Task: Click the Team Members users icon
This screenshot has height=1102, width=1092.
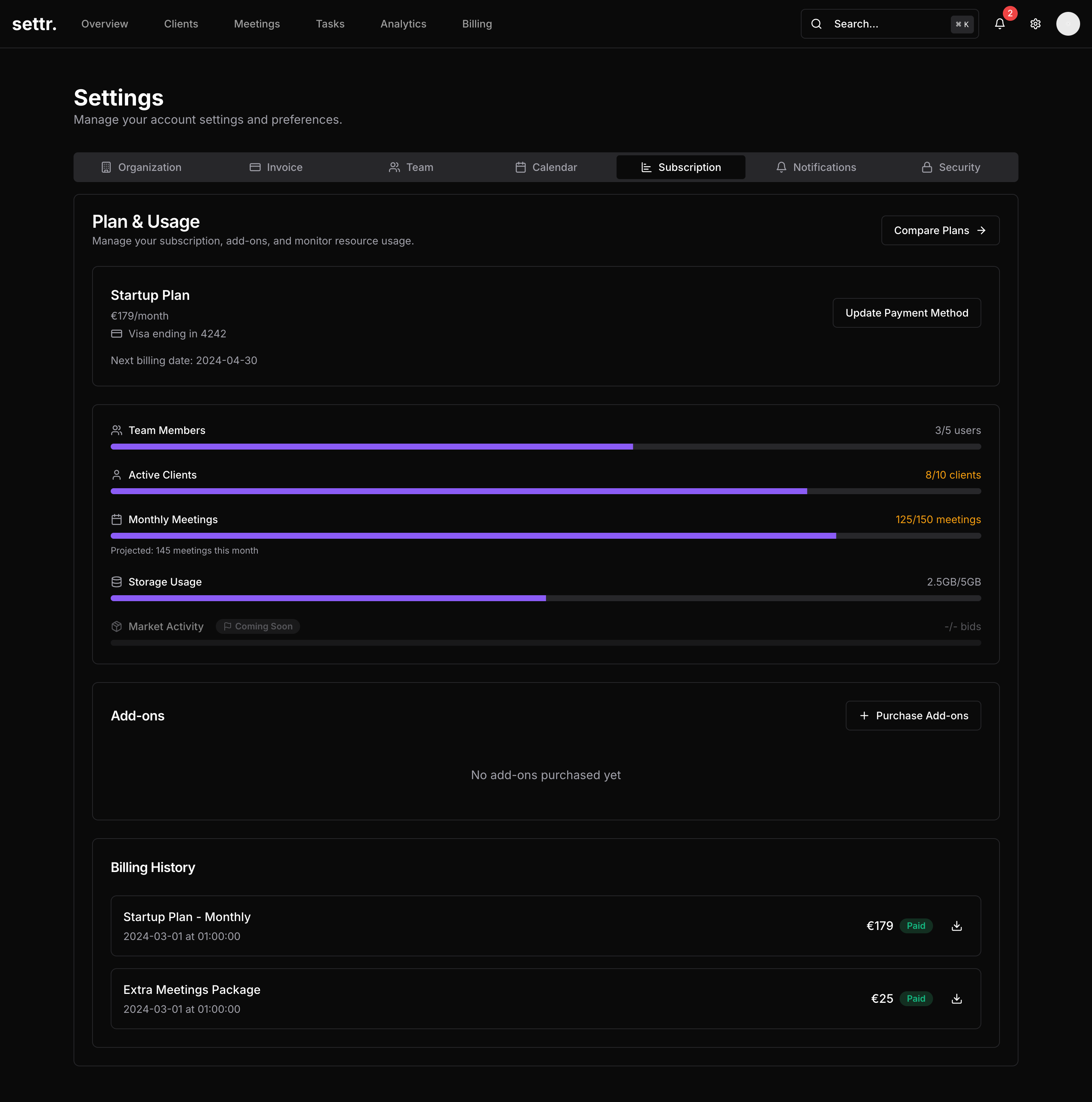Action: coord(116,430)
